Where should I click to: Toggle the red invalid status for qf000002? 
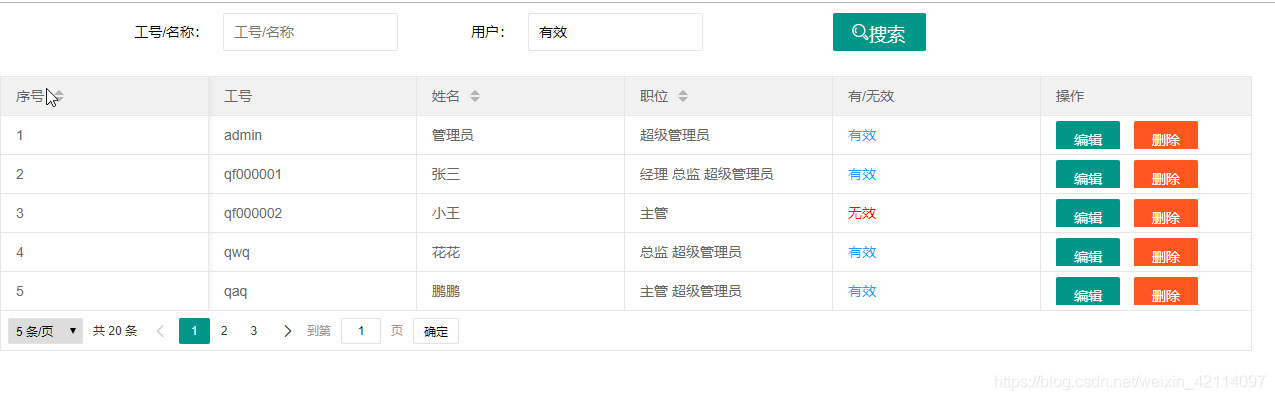(862, 213)
